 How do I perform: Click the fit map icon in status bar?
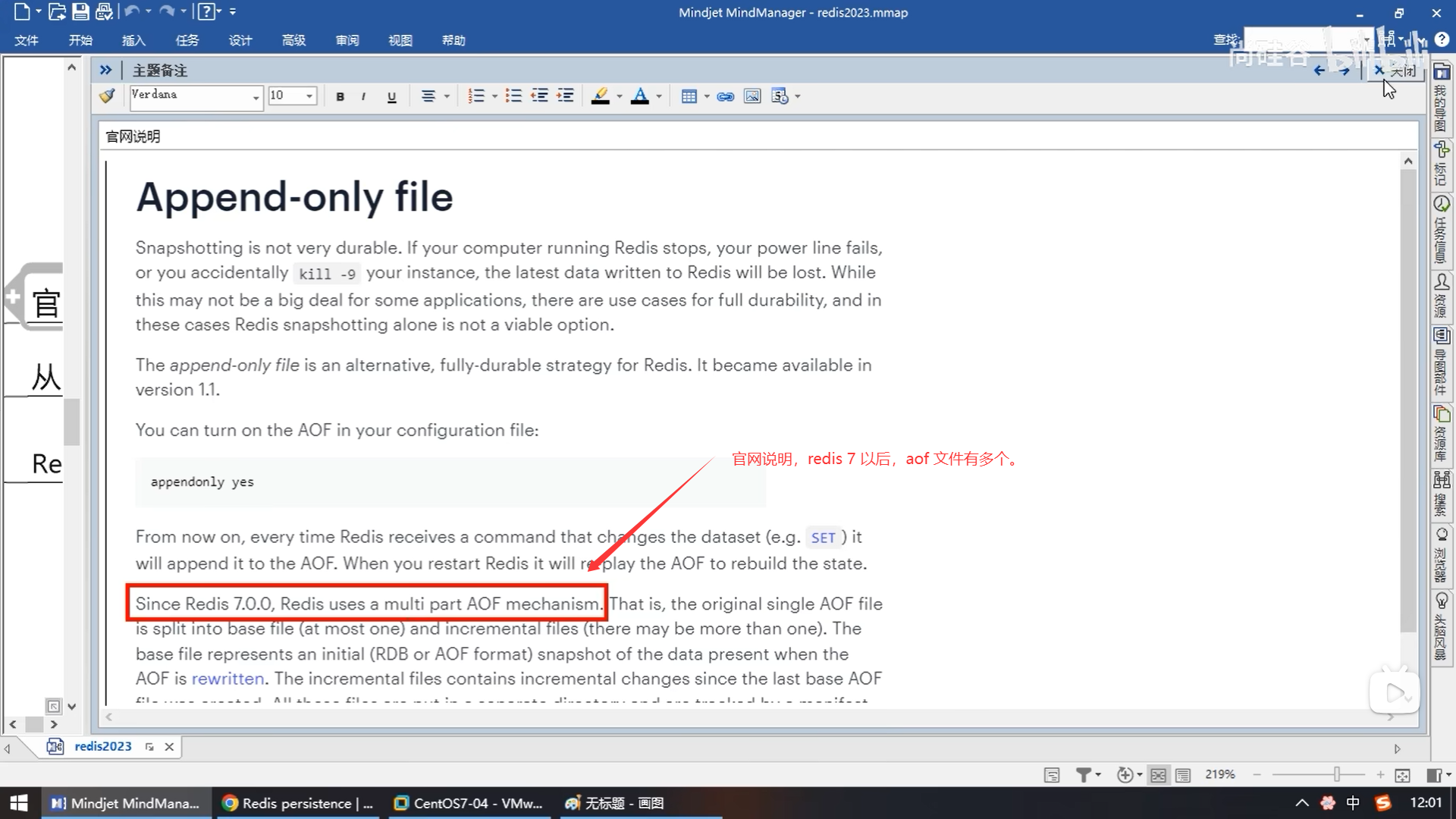tap(1402, 775)
